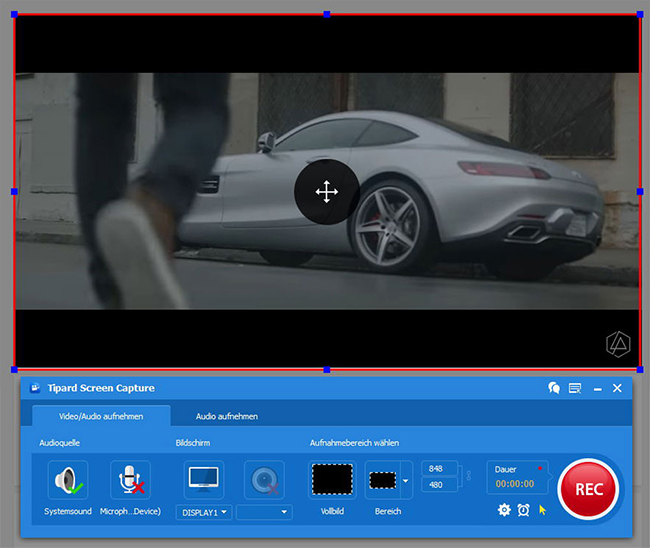Toggle the webcam capture icon

click(x=265, y=480)
